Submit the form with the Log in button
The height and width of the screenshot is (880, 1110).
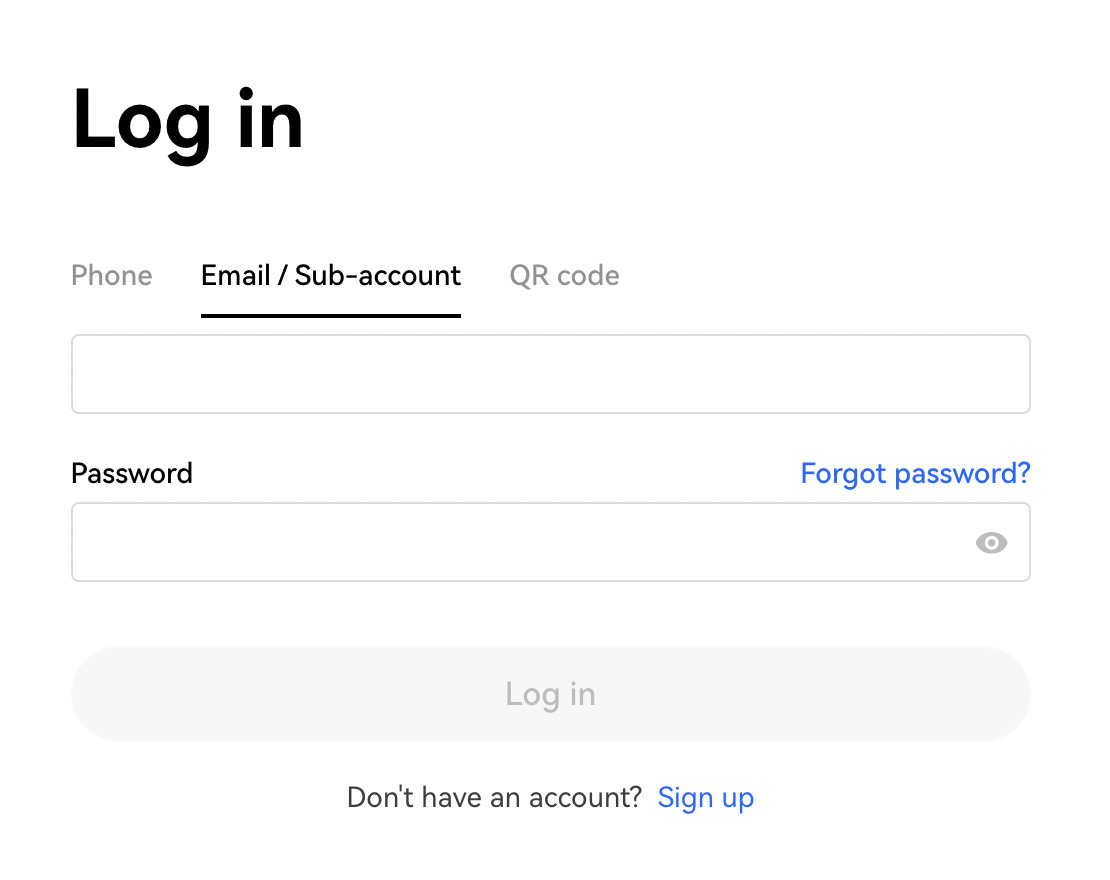551,694
